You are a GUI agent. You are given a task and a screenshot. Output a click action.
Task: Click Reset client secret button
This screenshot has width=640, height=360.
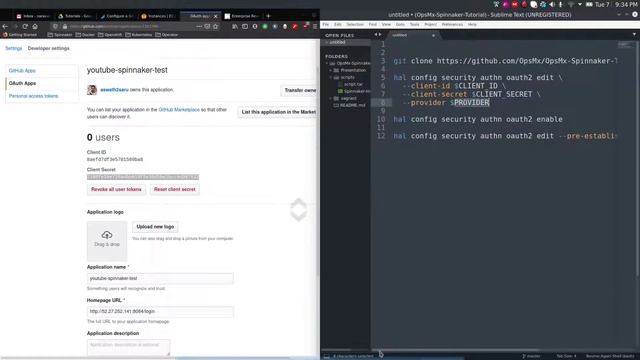point(175,189)
